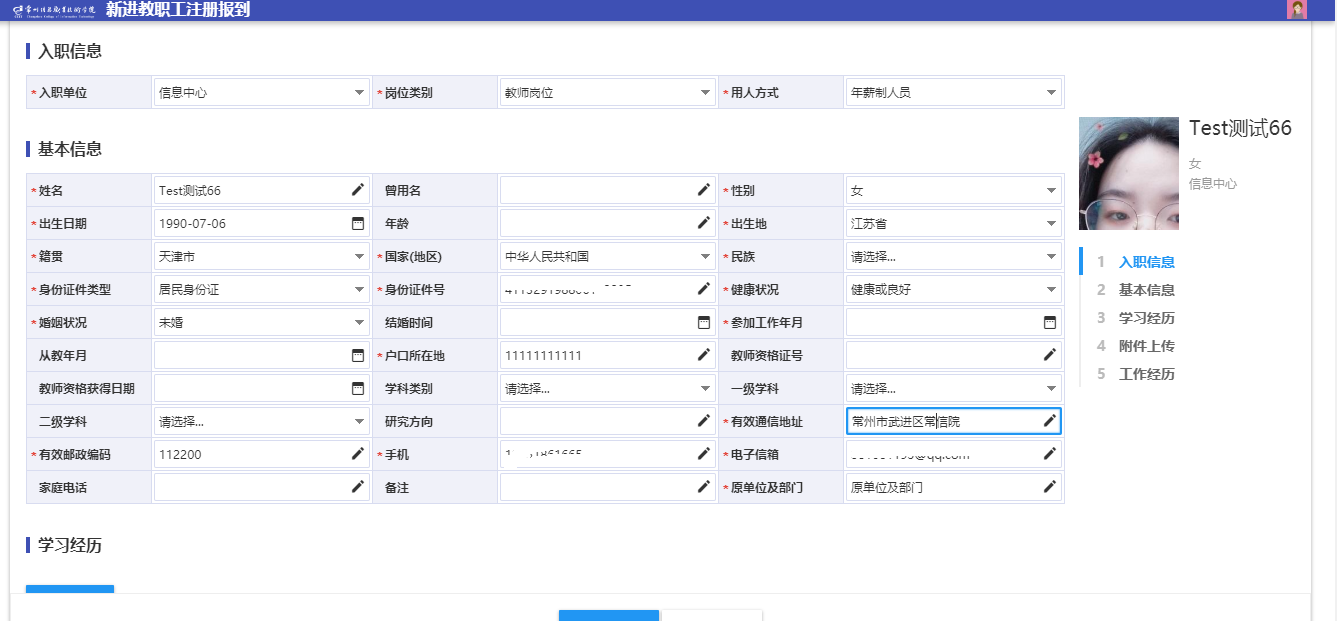
Task: Open calendar picker for 出生日期
Action: coord(357,223)
